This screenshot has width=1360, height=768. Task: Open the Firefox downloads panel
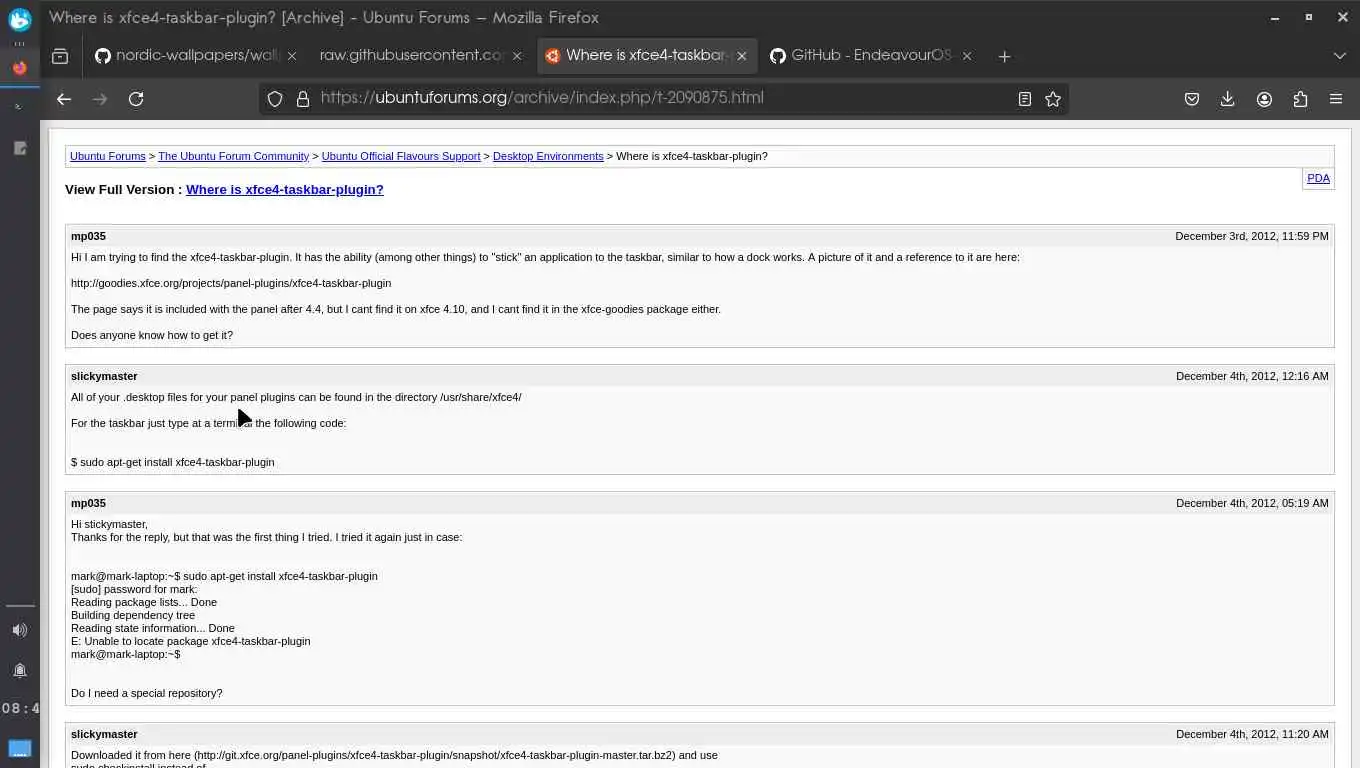(1228, 99)
